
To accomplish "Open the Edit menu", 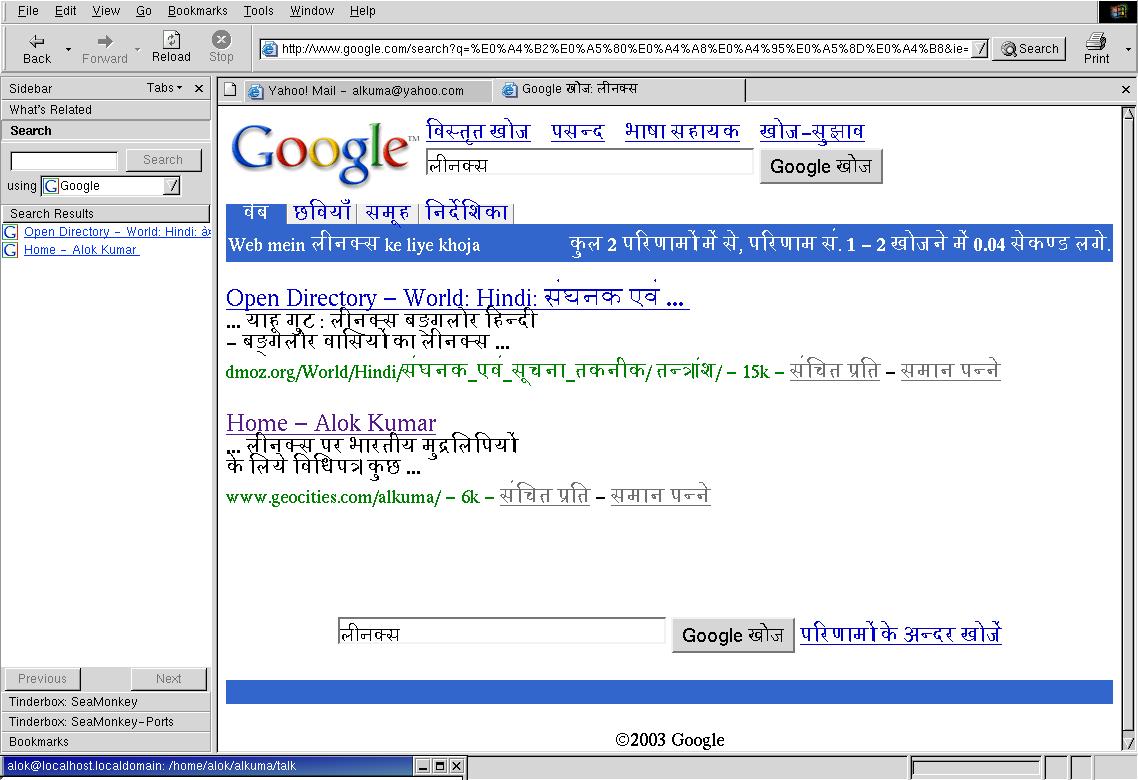I will pos(65,11).
